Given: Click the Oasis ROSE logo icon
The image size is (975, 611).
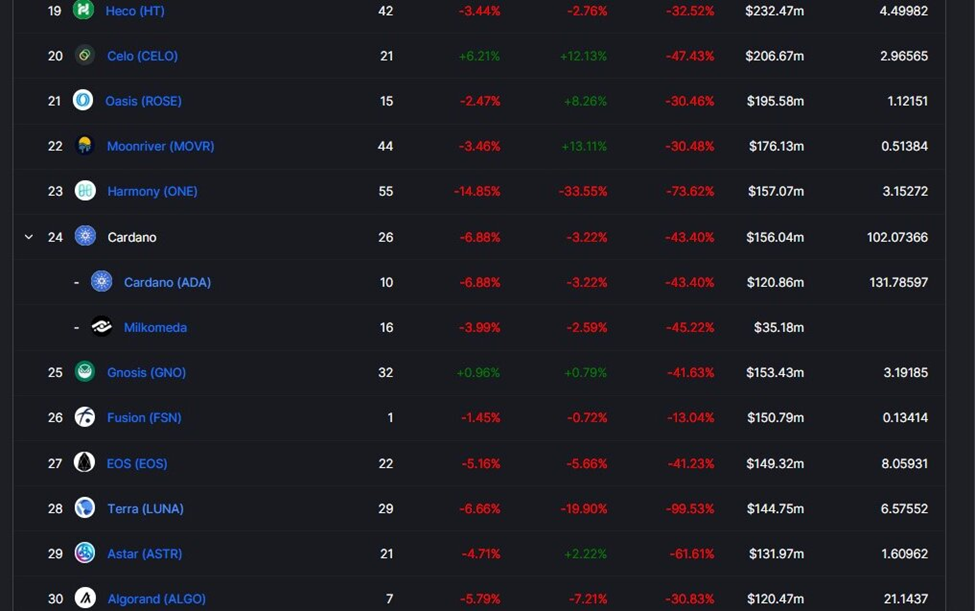Looking at the screenshot, I should coord(83,100).
